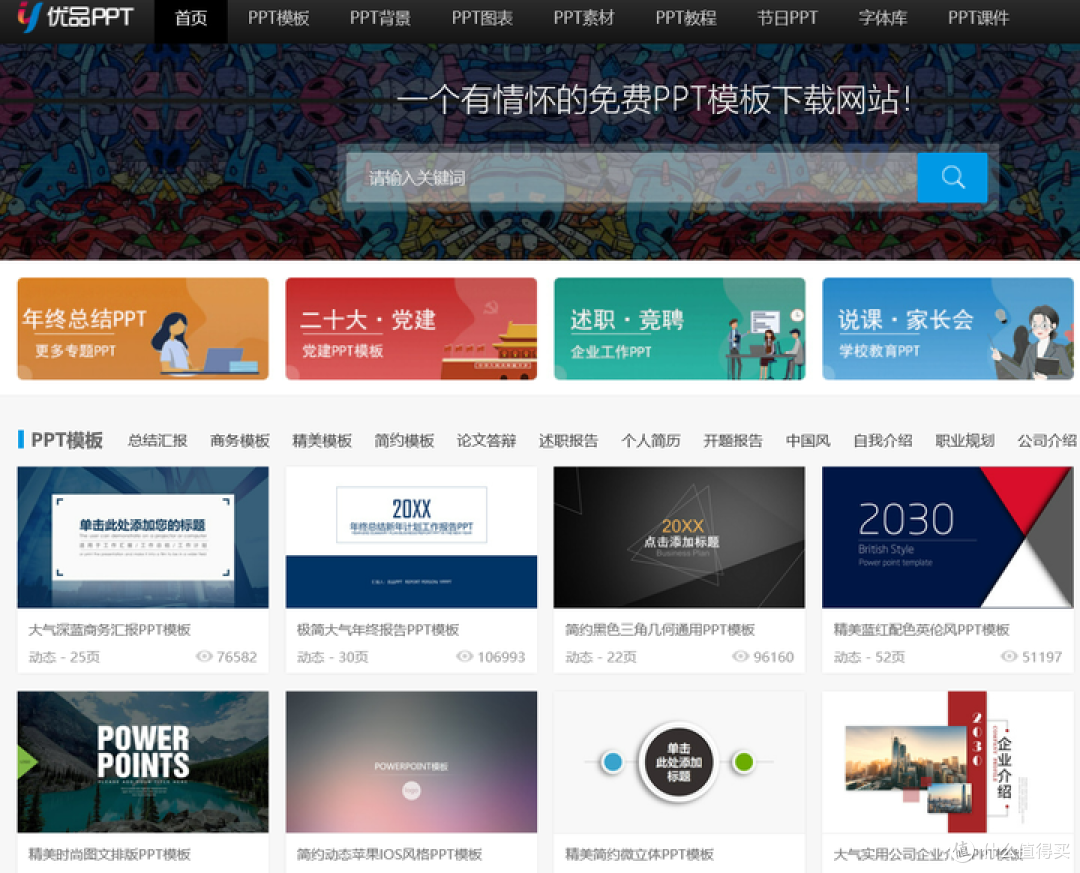Click the eye icon beside 51197
The width and height of the screenshot is (1080, 873).
1009,657
